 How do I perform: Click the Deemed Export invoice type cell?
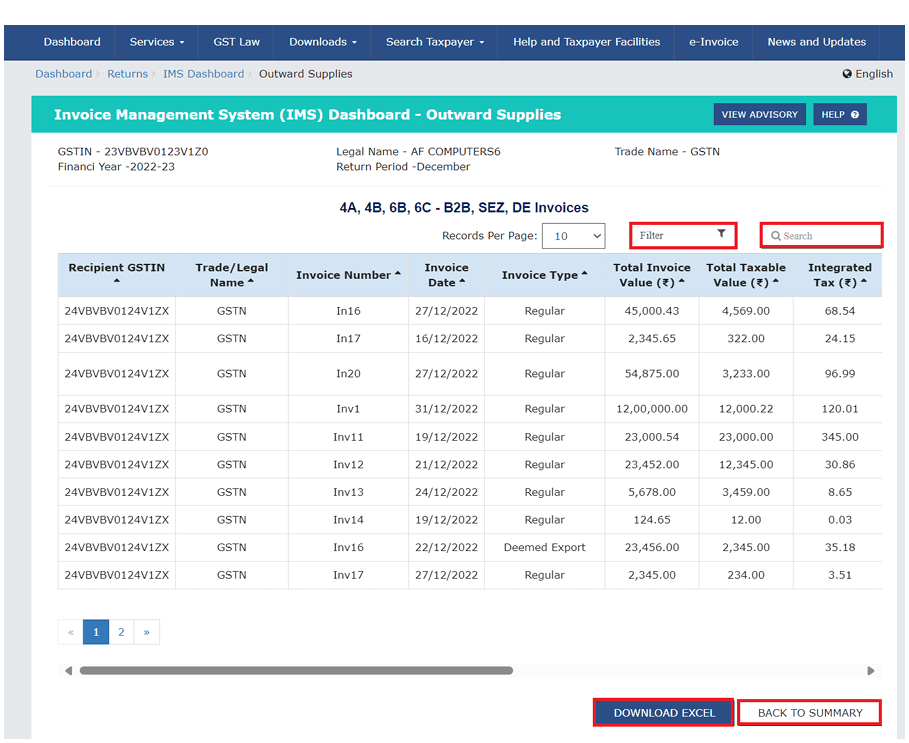point(544,547)
